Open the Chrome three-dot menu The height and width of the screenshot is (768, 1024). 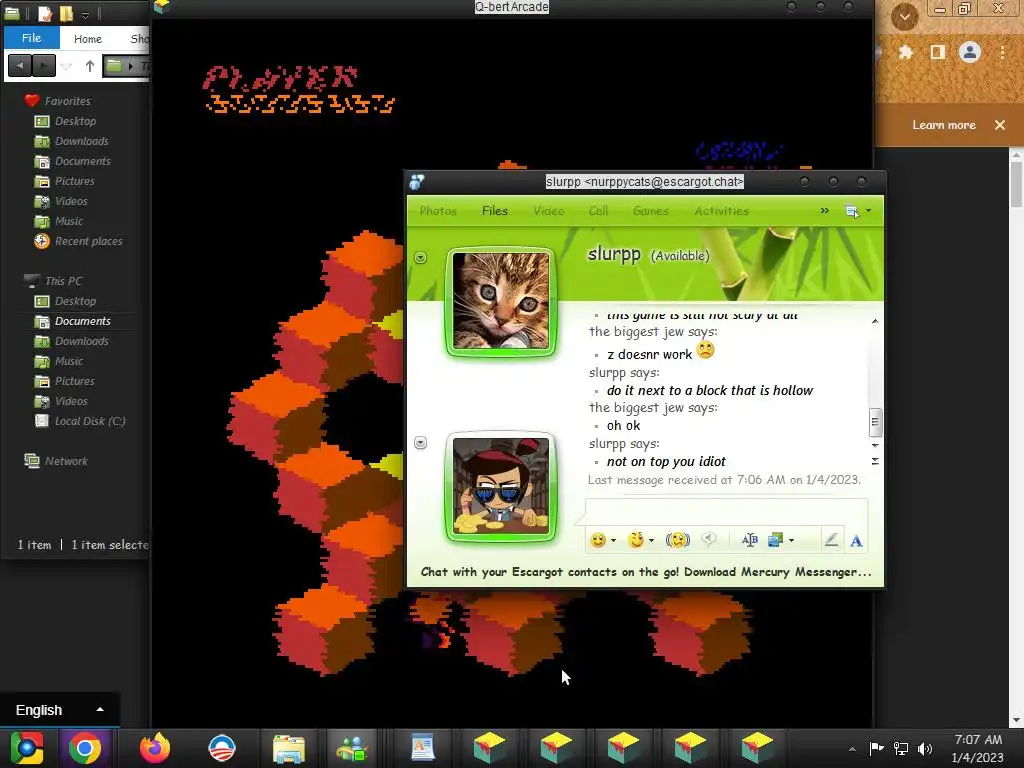tap(1002, 52)
